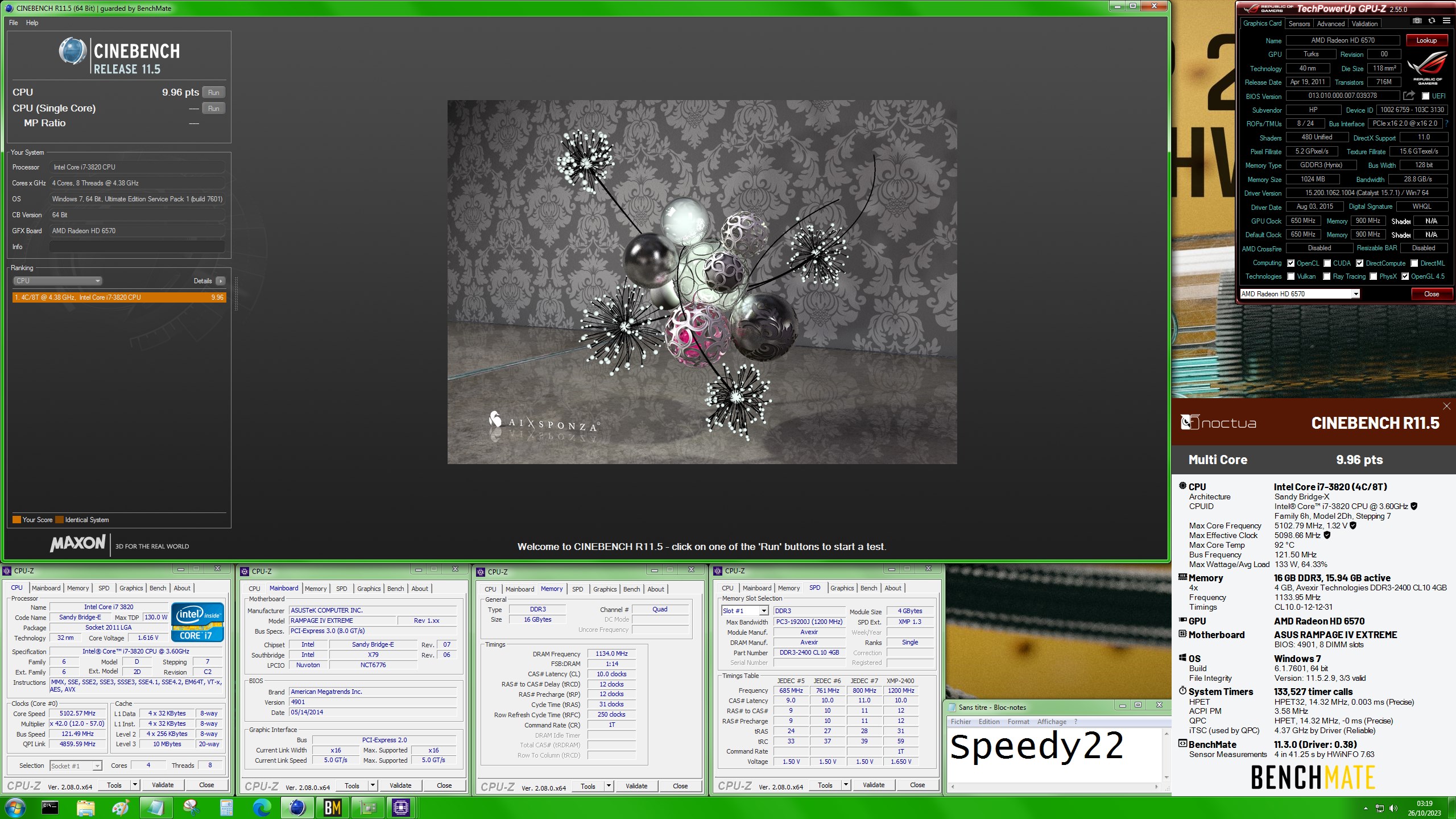Launch Paint from the taskbar

click(121, 808)
